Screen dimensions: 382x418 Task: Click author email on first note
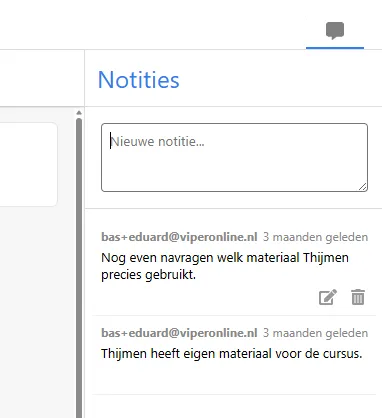click(x=179, y=237)
